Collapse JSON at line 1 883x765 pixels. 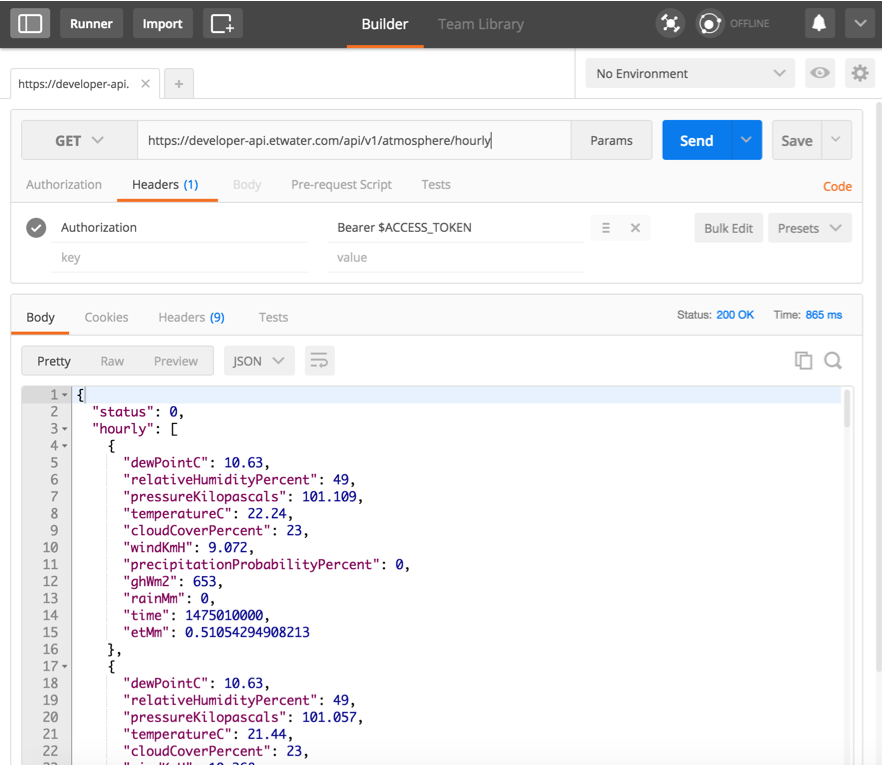65,395
